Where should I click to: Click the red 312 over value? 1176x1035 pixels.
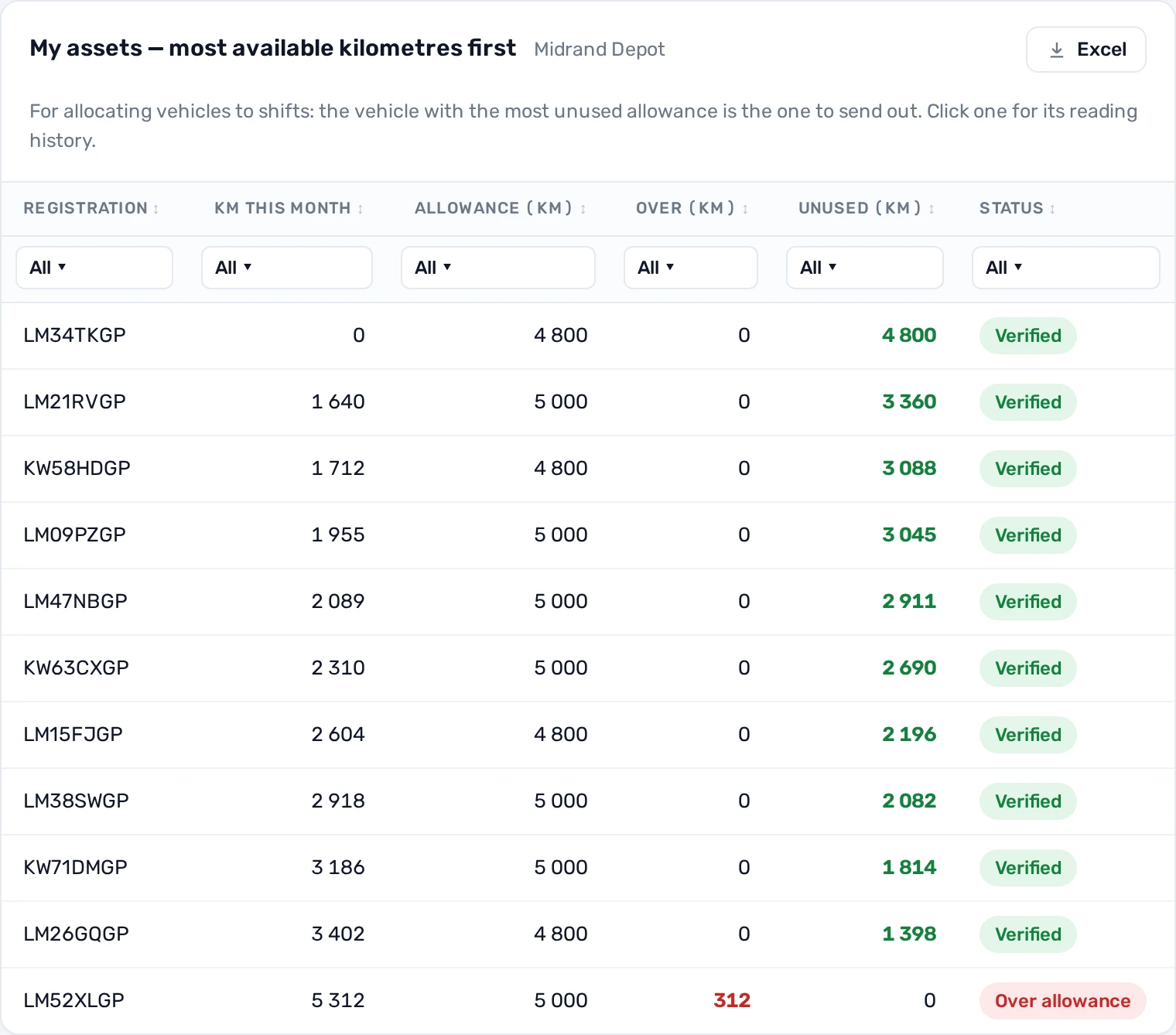(x=732, y=1000)
